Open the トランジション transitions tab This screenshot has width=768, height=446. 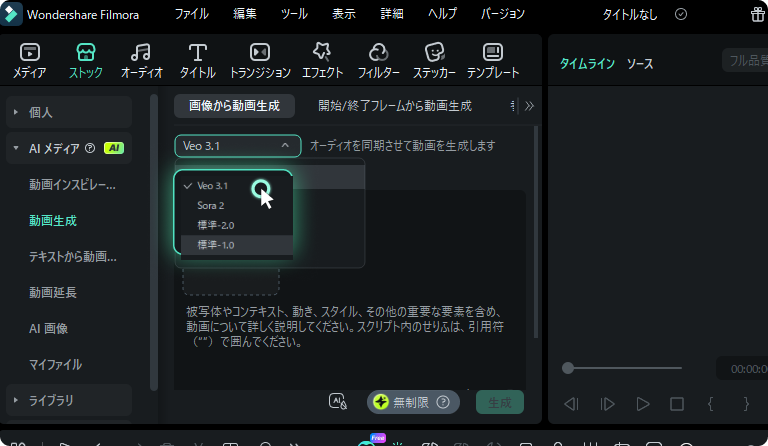[x=260, y=61]
